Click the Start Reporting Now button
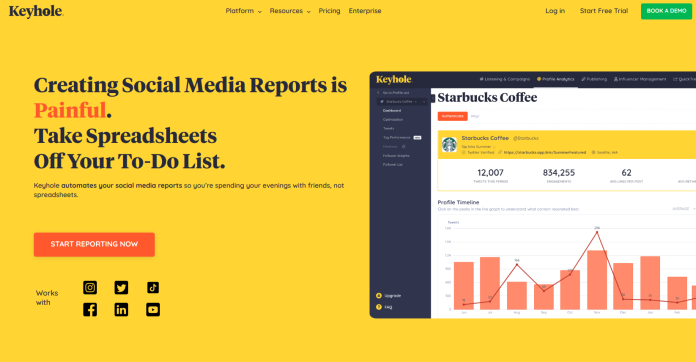The height and width of the screenshot is (362, 696). click(94, 244)
